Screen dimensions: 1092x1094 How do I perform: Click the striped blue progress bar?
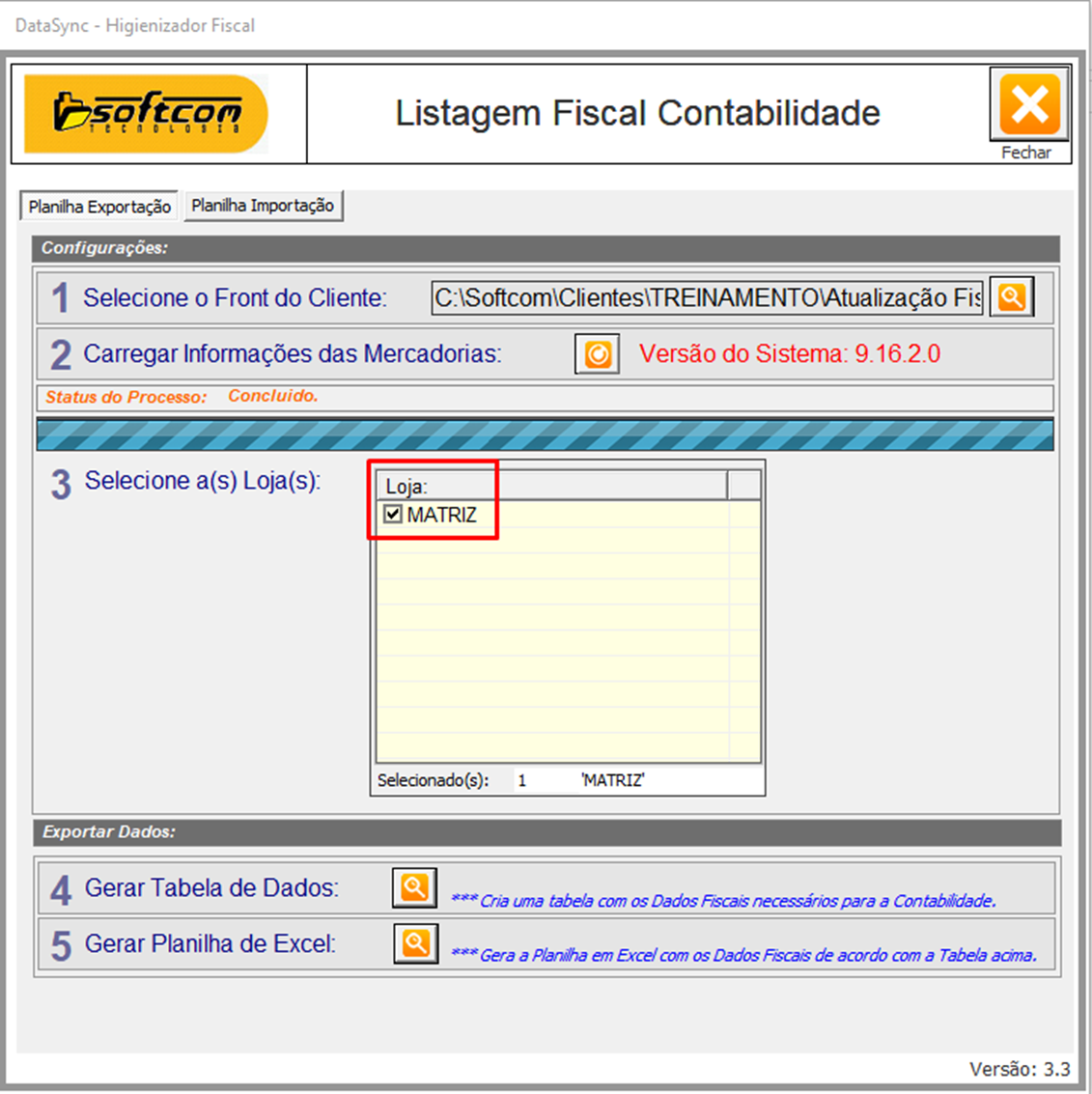545,434
